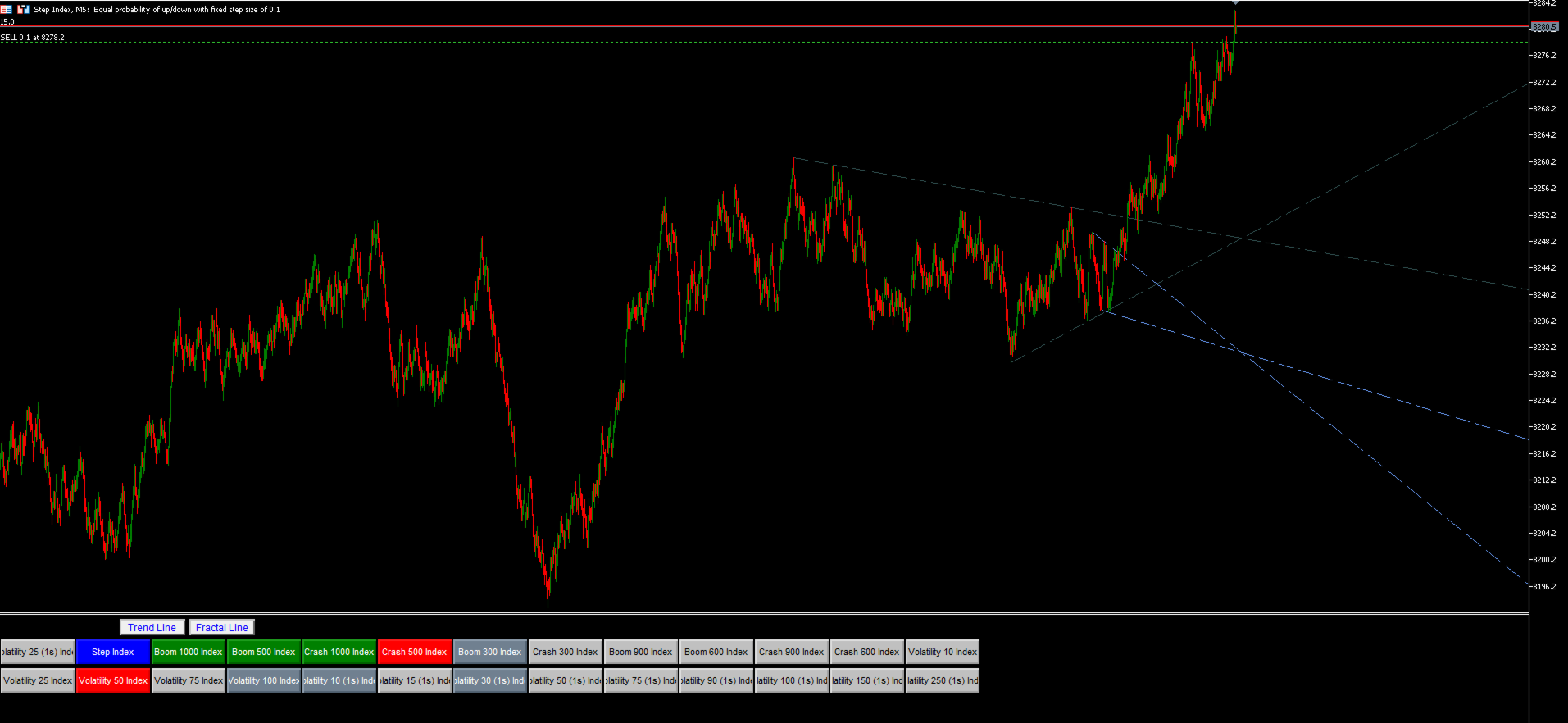Click the chart shift triangle marker at top
The image size is (1568, 723).
pos(1235,3)
